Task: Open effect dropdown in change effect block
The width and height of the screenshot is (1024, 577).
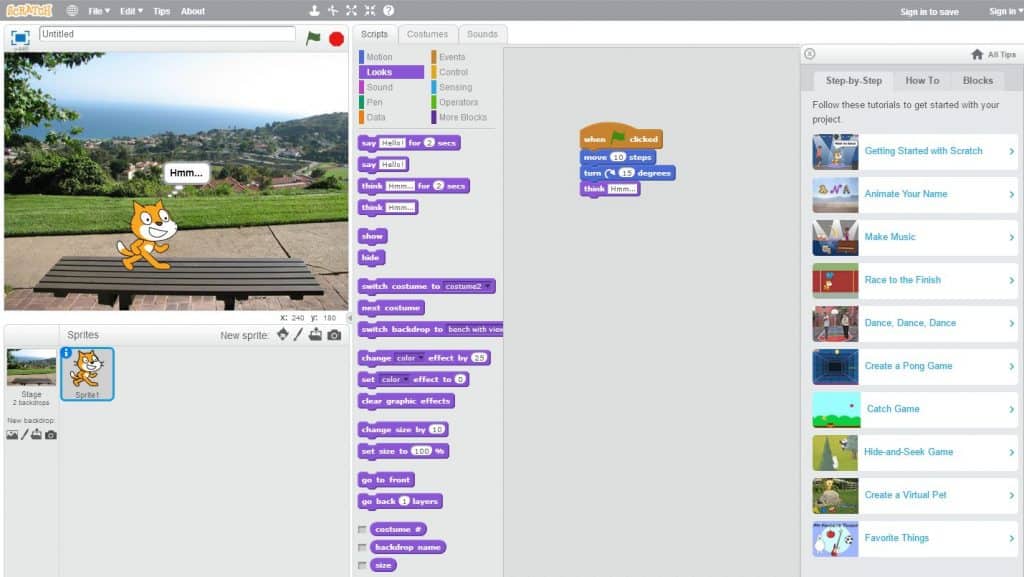Action: click(410, 358)
